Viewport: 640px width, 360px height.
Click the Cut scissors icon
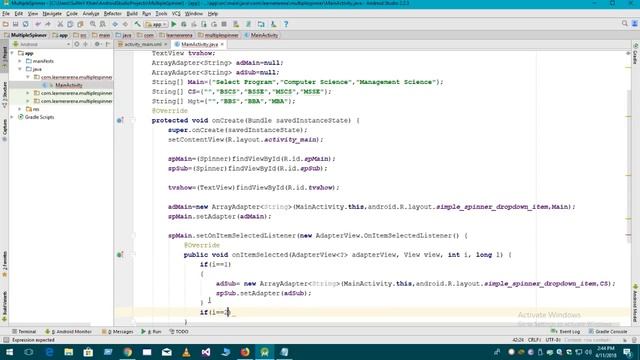point(60,24)
